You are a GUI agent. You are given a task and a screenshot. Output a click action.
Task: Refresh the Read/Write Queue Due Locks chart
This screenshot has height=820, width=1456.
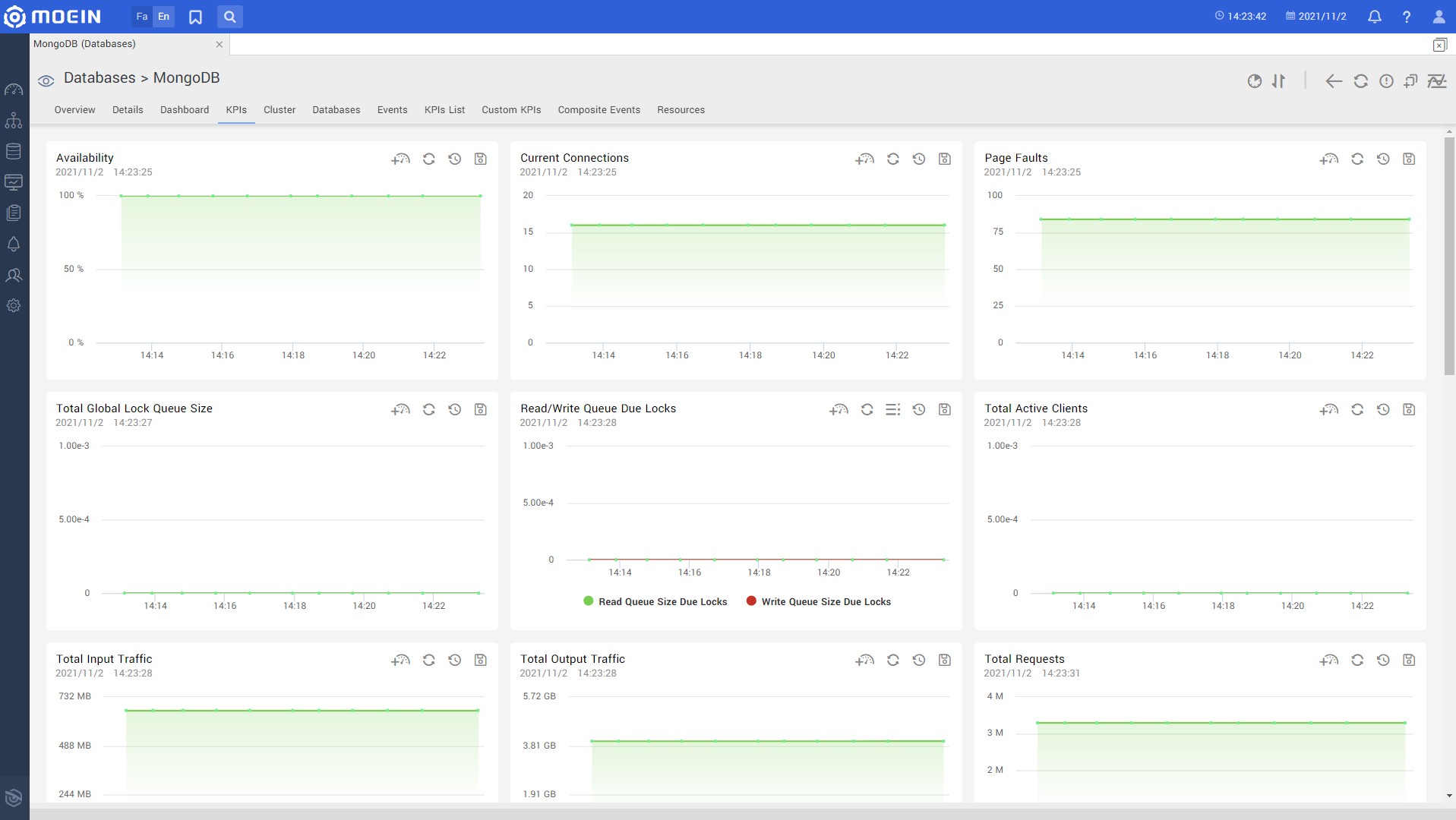point(867,410)
